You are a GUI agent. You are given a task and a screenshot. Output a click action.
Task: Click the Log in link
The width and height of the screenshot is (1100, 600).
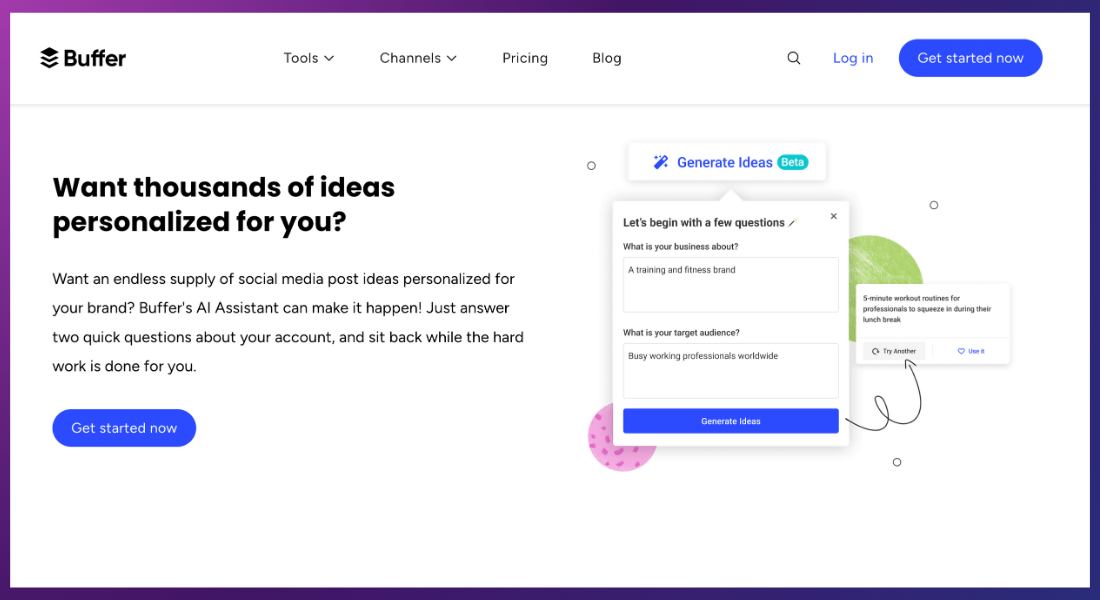pyautogui.click(x=853, y=58)
